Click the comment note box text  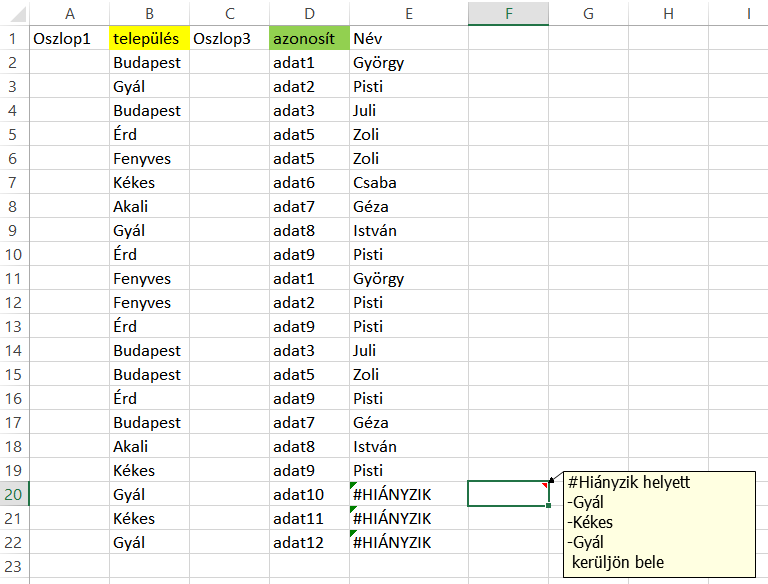[659, 524]
